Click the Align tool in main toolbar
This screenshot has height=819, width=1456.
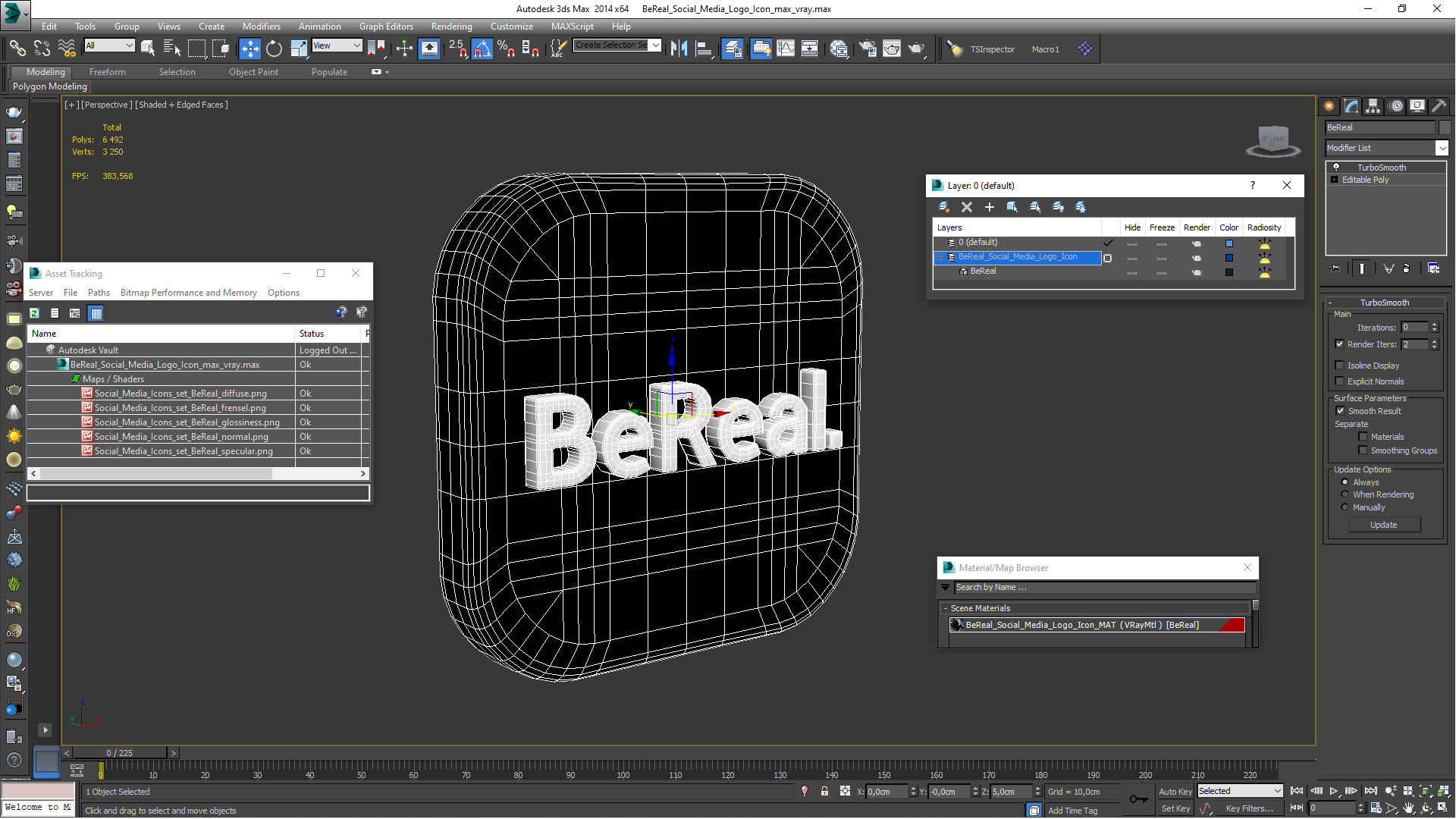tap(704, 49)
